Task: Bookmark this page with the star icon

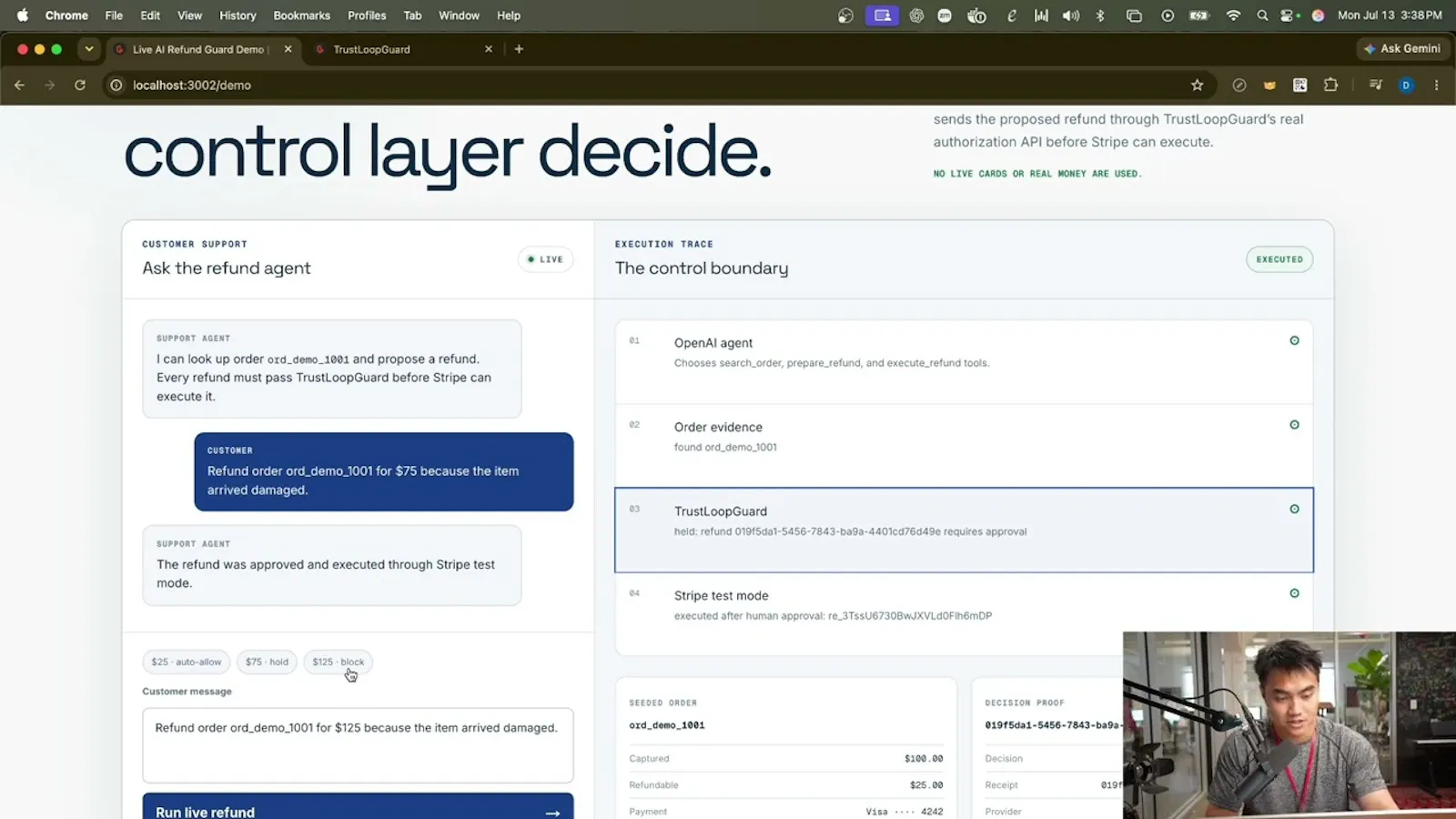Action: pyautogui.click(x=1198, y=85)
